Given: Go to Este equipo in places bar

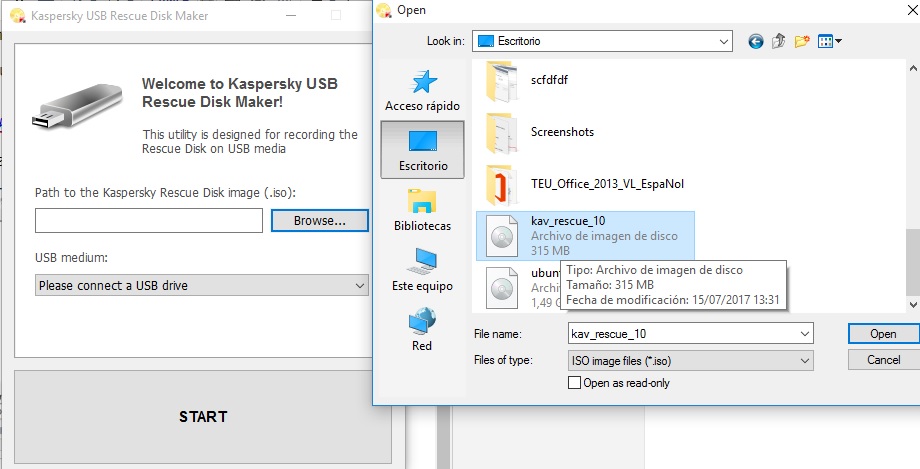Looking at the screenshot, I should (x=422, y=270).
